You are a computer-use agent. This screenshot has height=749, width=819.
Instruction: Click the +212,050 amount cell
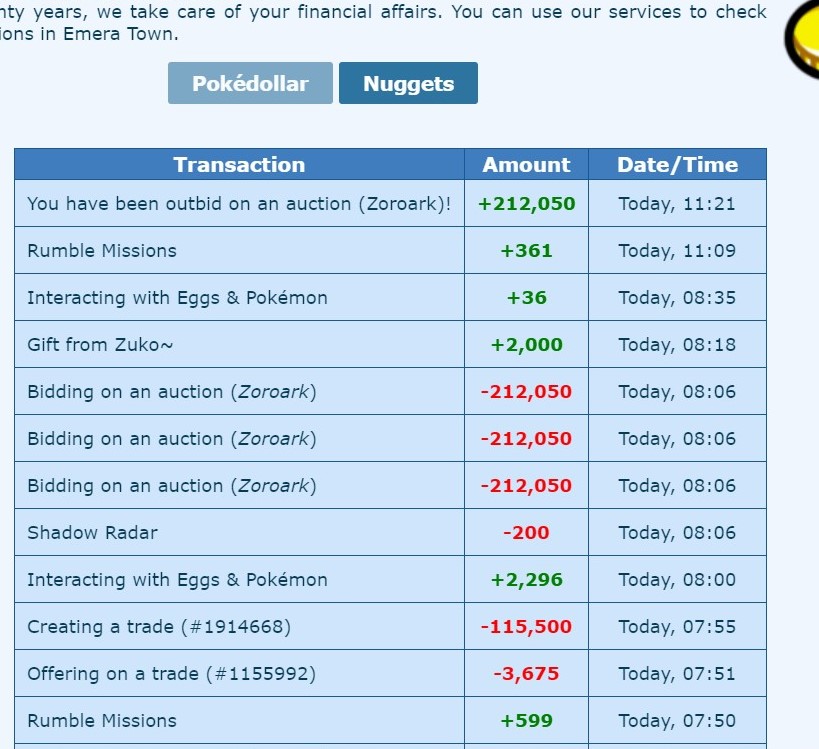tap(526, 203)
